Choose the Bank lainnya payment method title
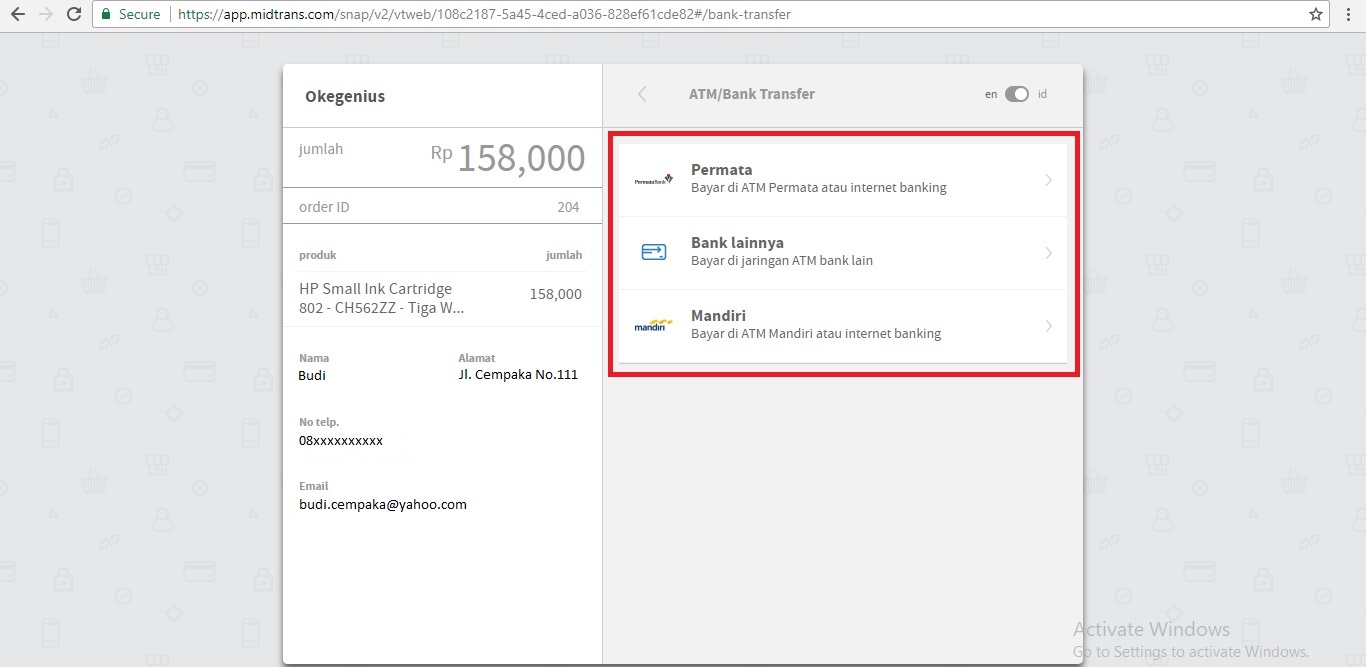1366x667 pixels. [737, 243]
